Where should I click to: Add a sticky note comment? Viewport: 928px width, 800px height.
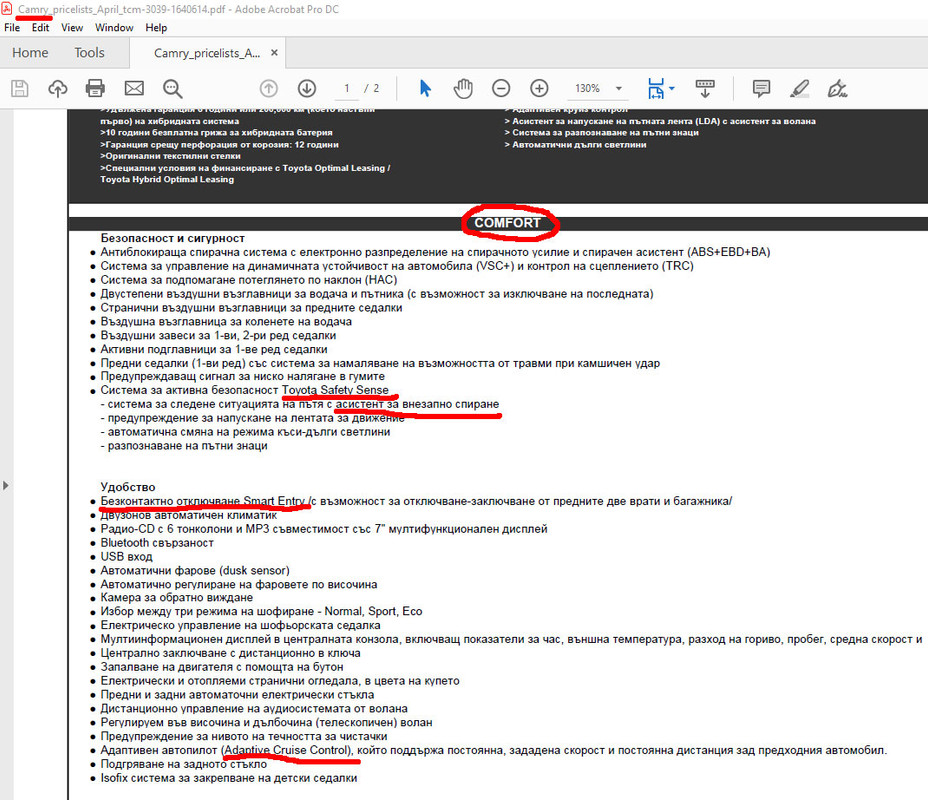[761, 89]
